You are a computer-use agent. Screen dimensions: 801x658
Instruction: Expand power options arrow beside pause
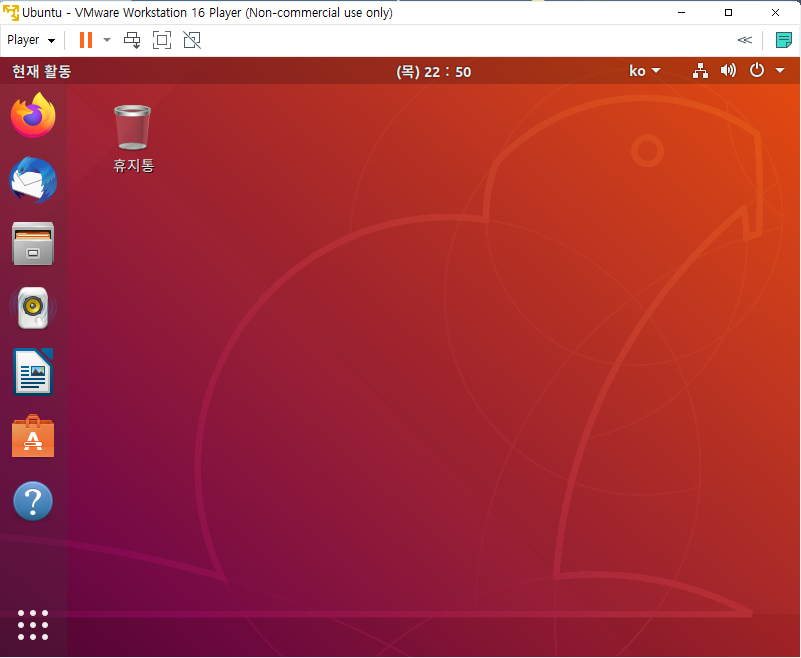[x=107, y=40]
